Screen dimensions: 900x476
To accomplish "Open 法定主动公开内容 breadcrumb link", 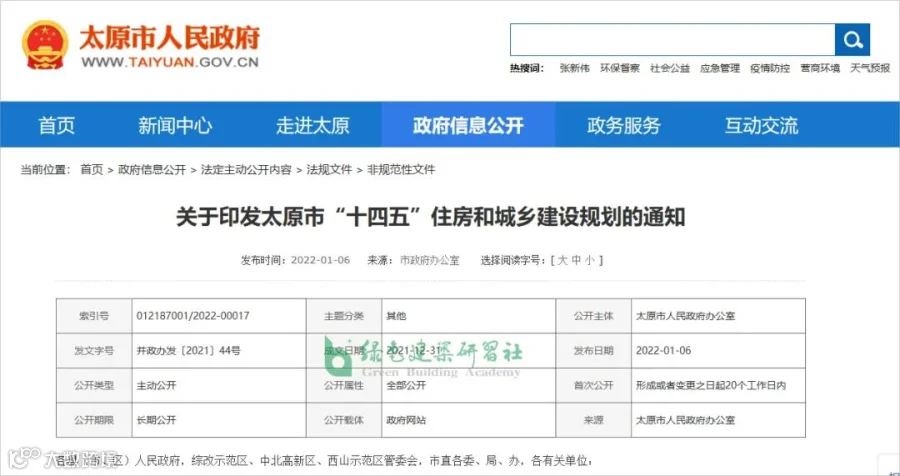I will click(x=246, y=169).
